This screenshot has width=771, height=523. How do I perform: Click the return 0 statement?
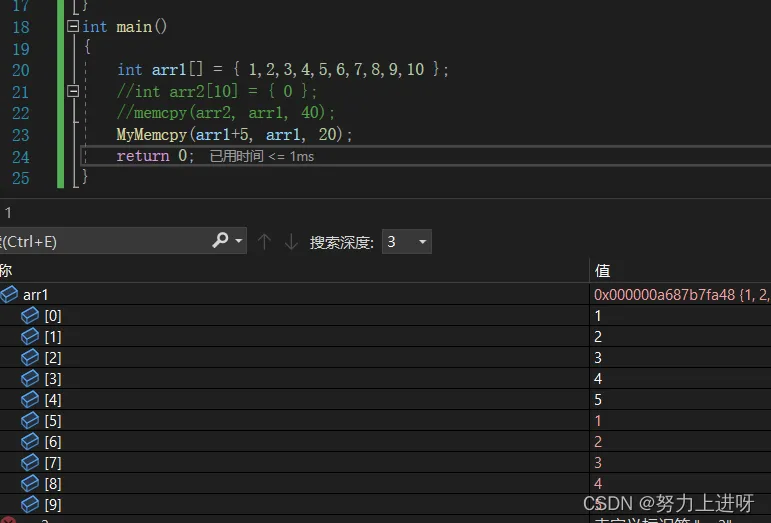(155, 156)
